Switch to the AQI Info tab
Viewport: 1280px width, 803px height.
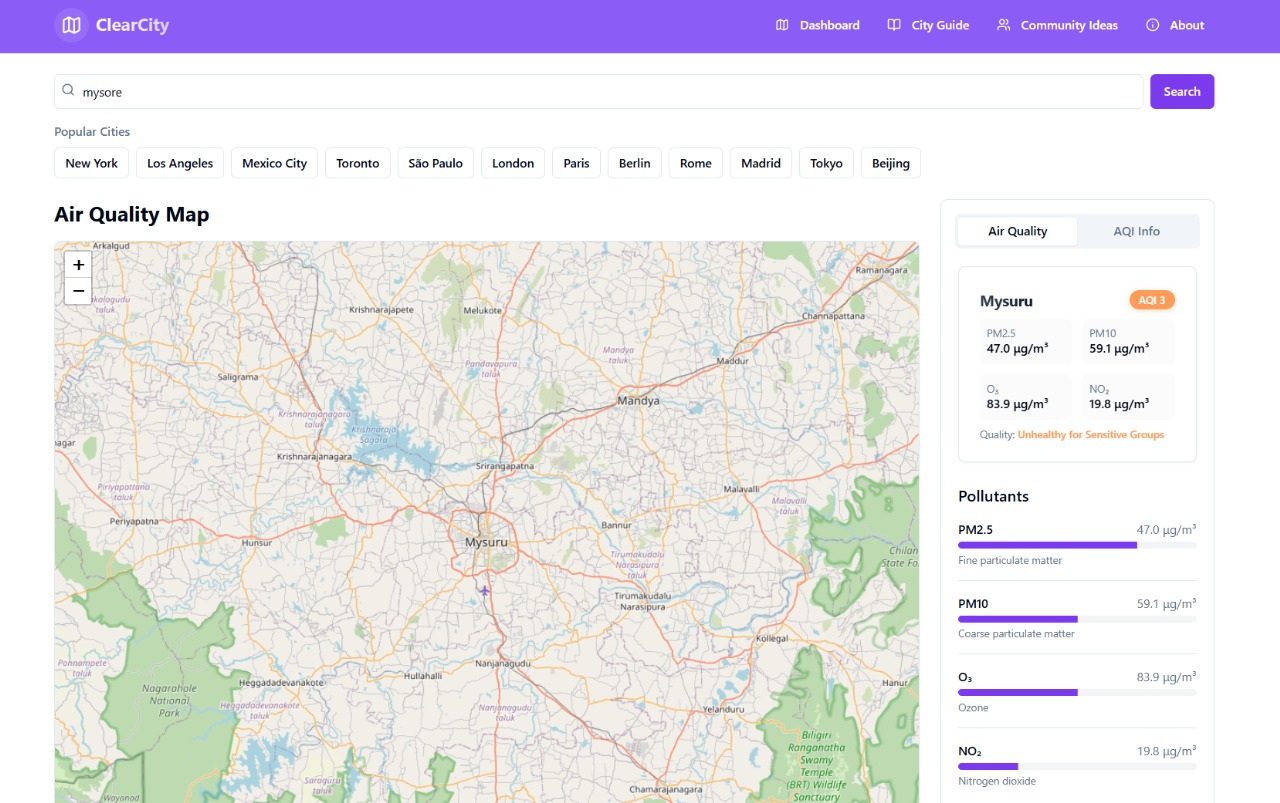coord(1136,231)
